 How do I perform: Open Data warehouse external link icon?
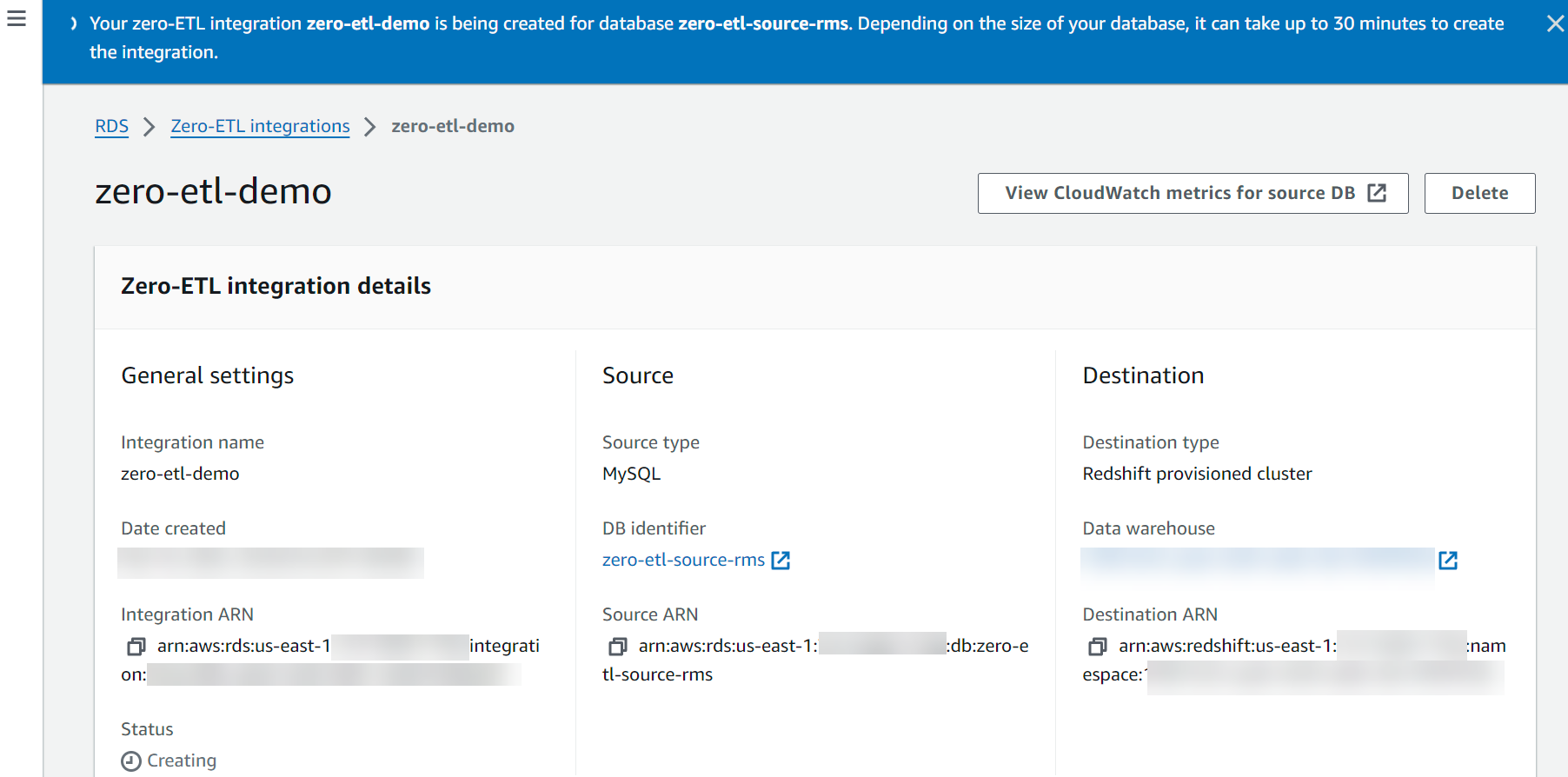(1448, 561)
